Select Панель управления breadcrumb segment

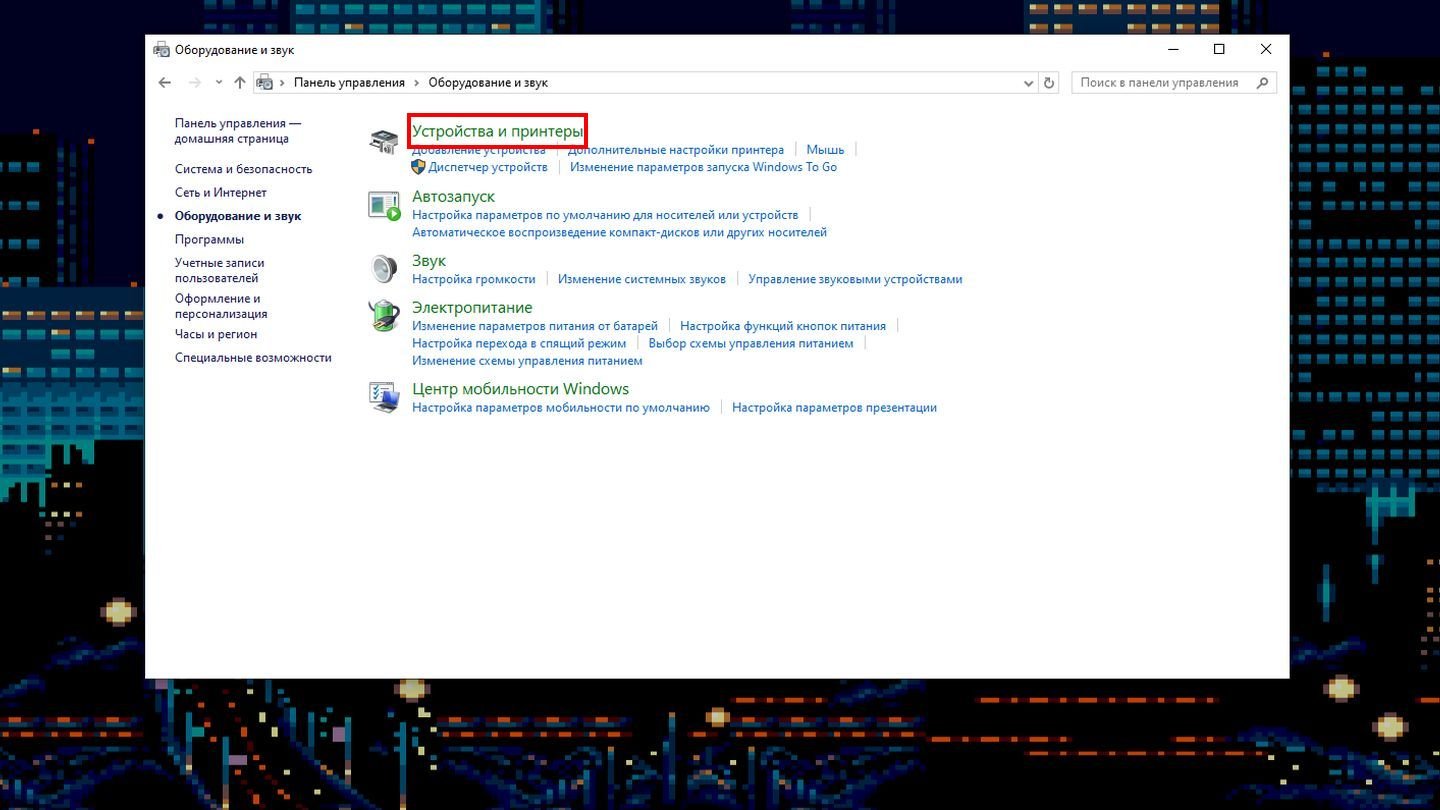coord(349,83)
